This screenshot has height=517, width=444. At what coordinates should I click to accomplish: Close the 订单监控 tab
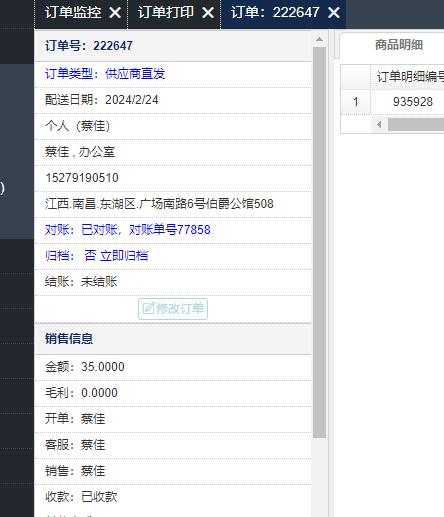pyautogui.click(x=115, y=13)
